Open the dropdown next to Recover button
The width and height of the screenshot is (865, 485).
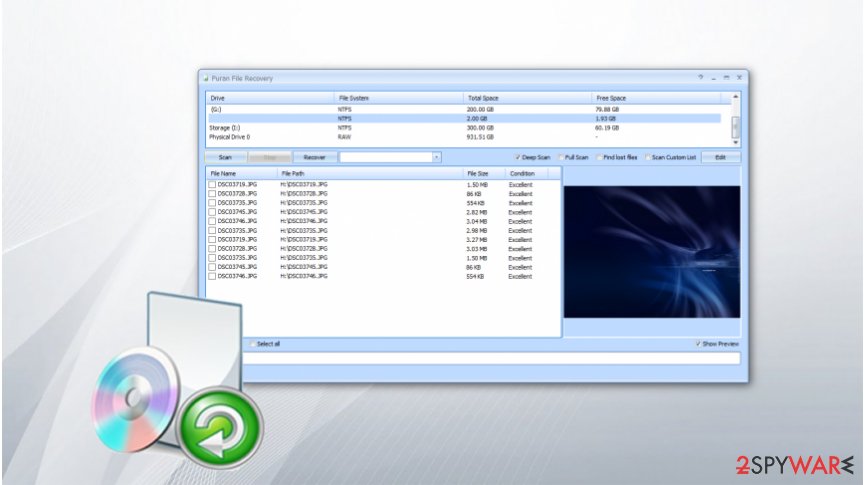pos(436,157)
